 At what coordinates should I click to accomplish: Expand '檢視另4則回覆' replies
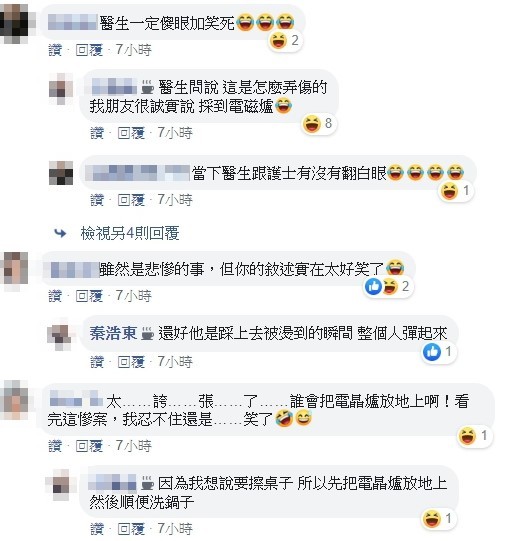click(x=130, y=234)
